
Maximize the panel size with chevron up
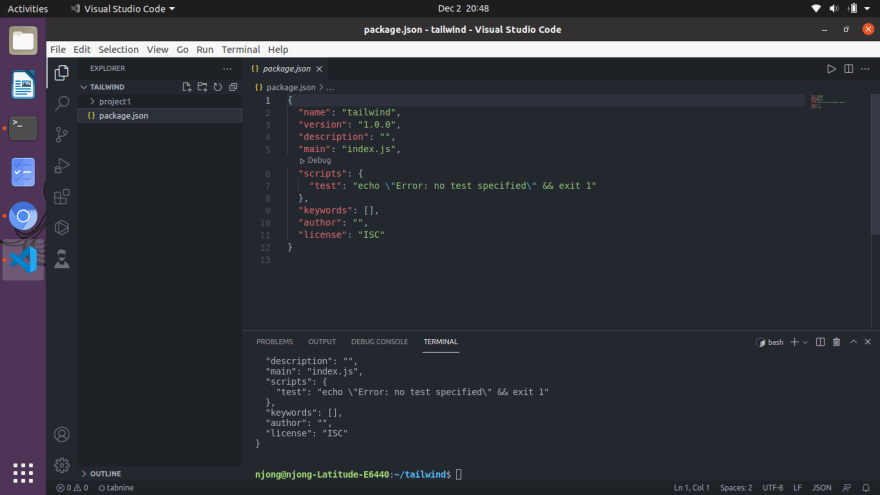click(854, 342)
